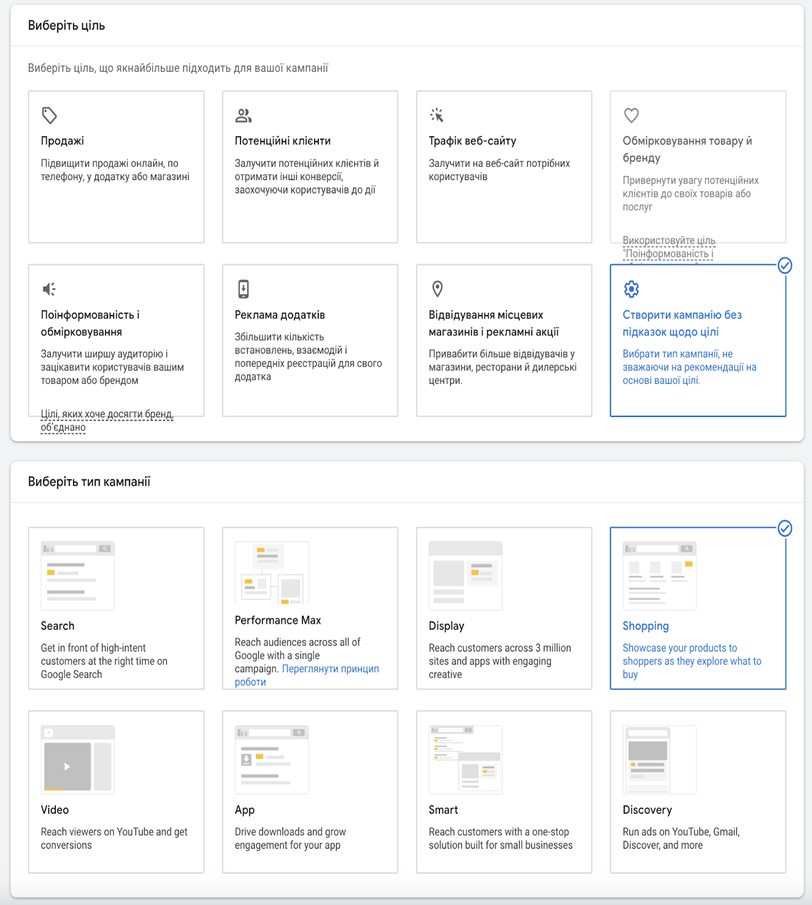Click the phone download icon for Реклама додатків
Image resolution: width=812 pixels, height=905 pixels.
click(243, 290)
